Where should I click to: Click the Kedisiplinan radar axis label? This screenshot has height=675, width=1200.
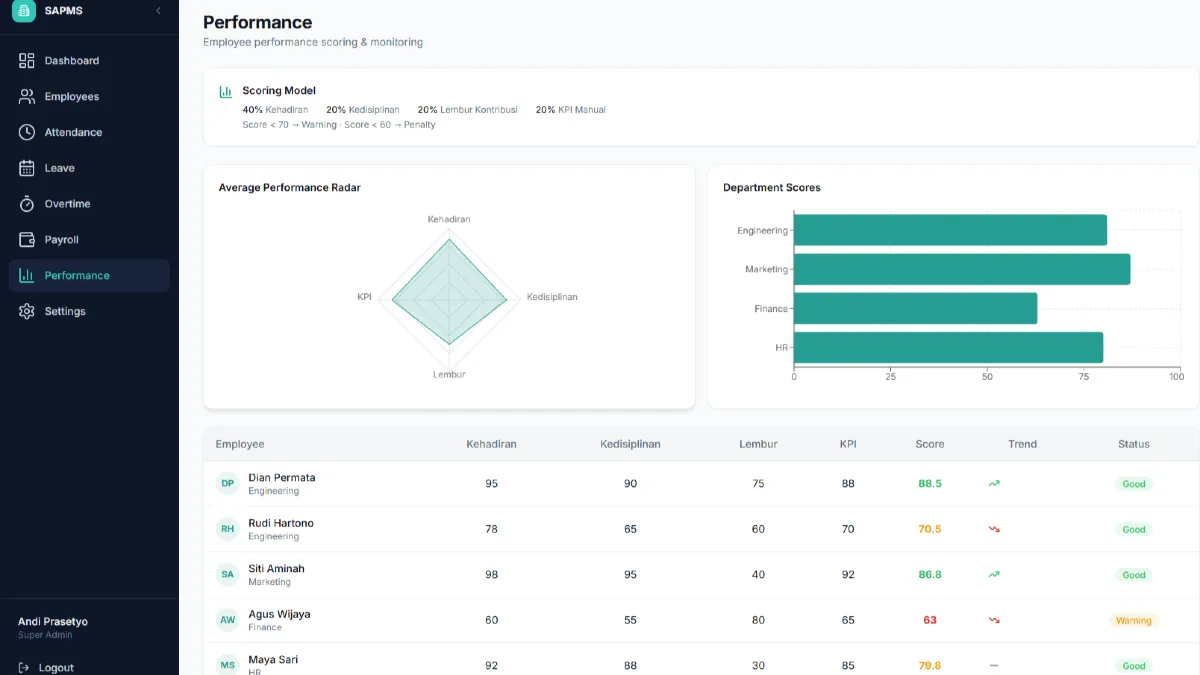(x=552, y=297)
